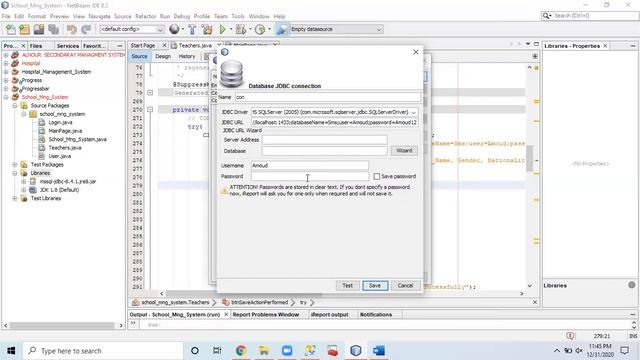Image resolution: width=640 pixels, height=360 pixels.
Task: Open Cortana circle icon on taskbar
Action: tap(195, 351)
